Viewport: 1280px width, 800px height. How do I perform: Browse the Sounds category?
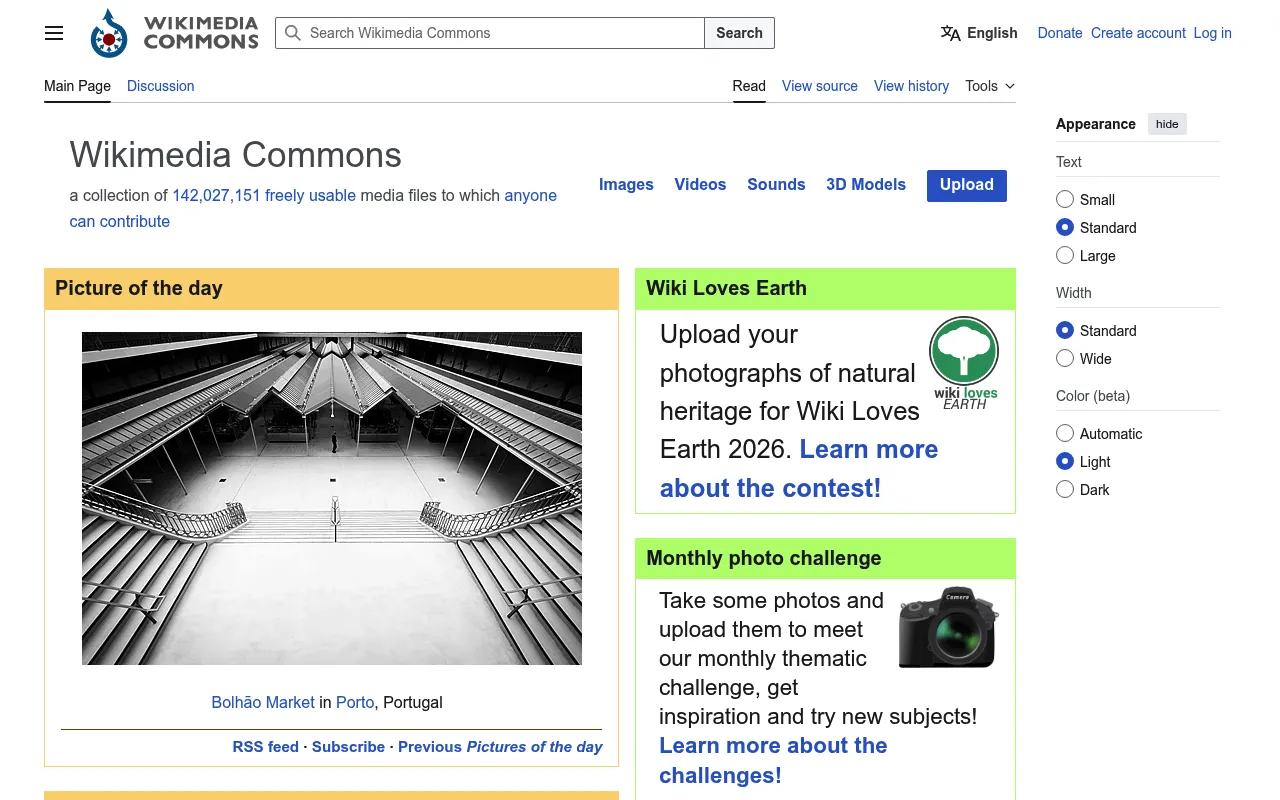pos(776,185)
